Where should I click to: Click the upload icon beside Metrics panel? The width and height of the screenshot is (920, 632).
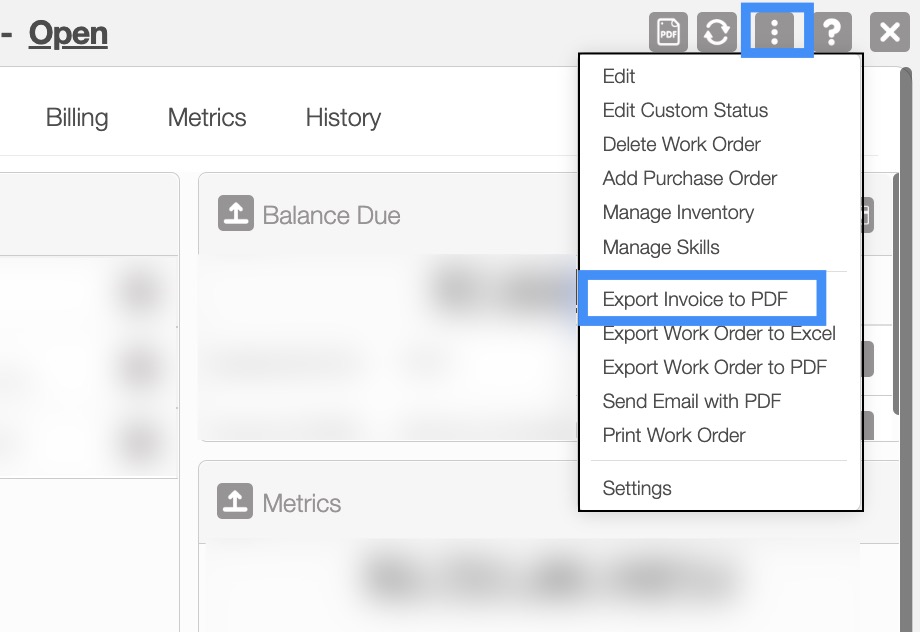tap(236, 502)
